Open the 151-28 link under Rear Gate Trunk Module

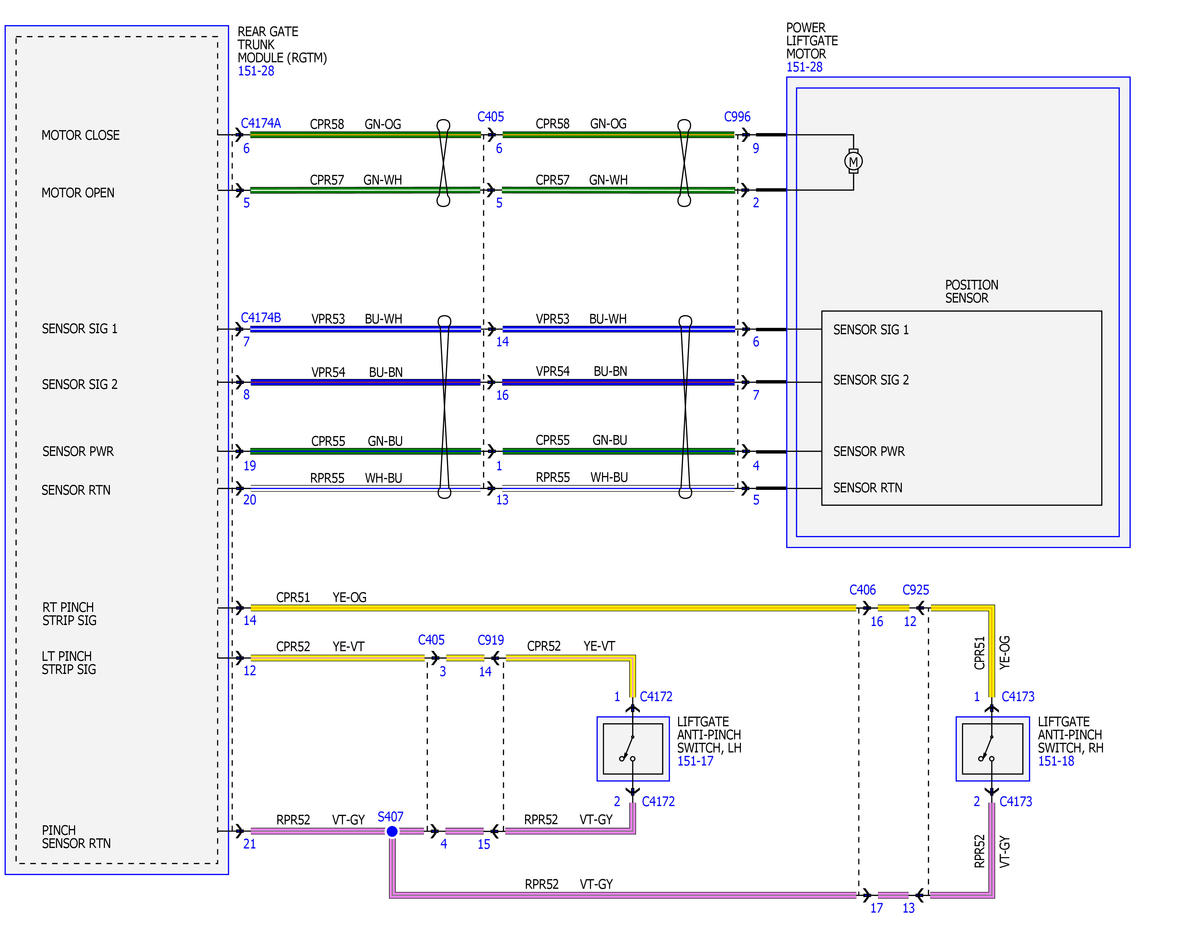255,71
